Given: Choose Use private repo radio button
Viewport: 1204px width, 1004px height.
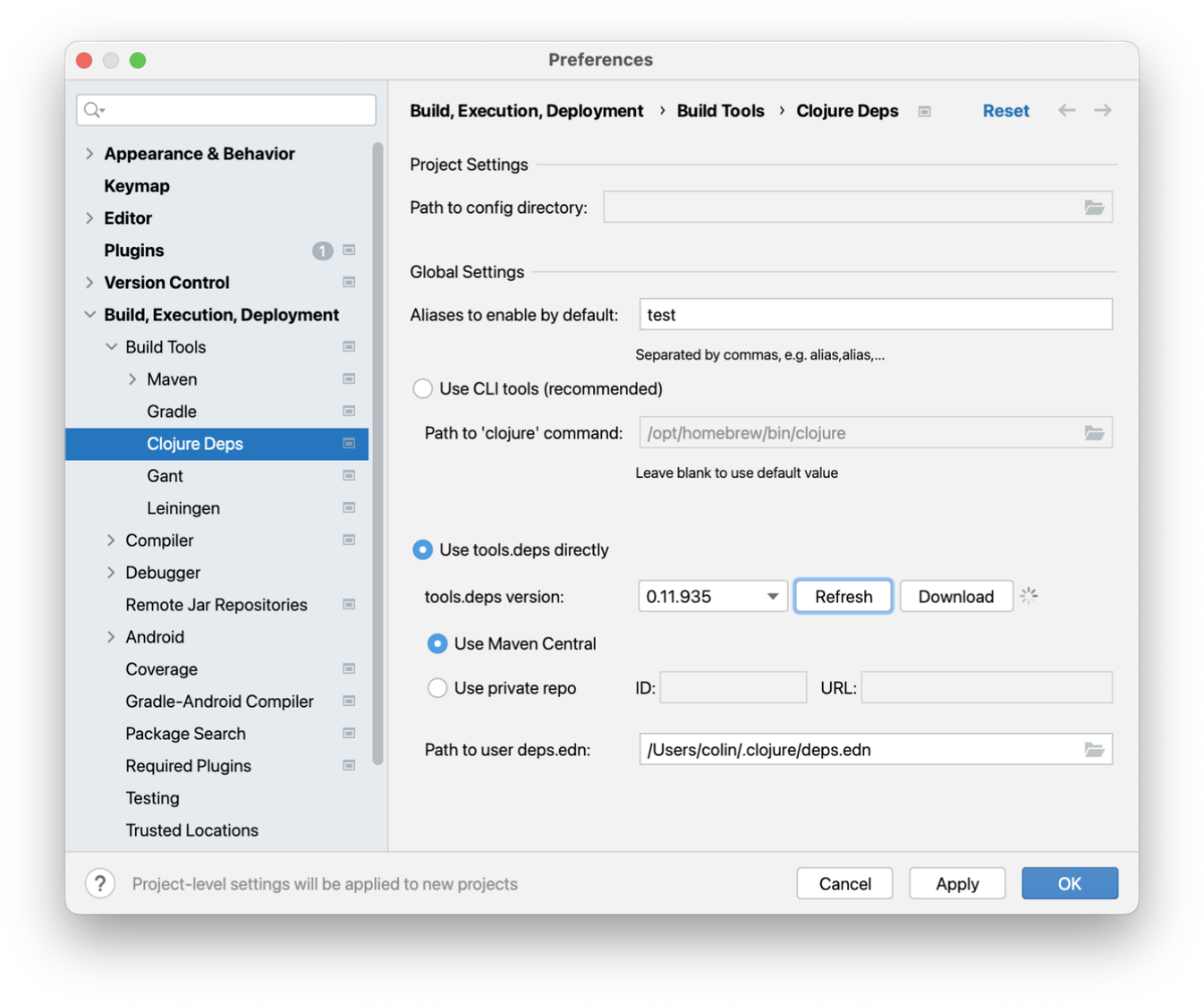Looking at the screenshot, I should click(437, 688).
